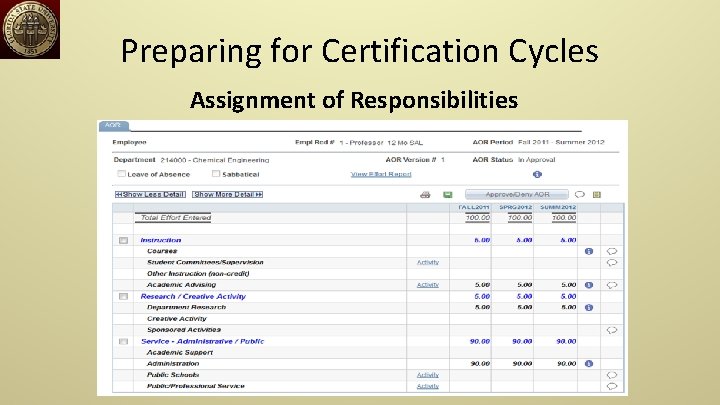
Task: Click the printer icon in the AOR toolbar
Action: [x=425, y=195]
